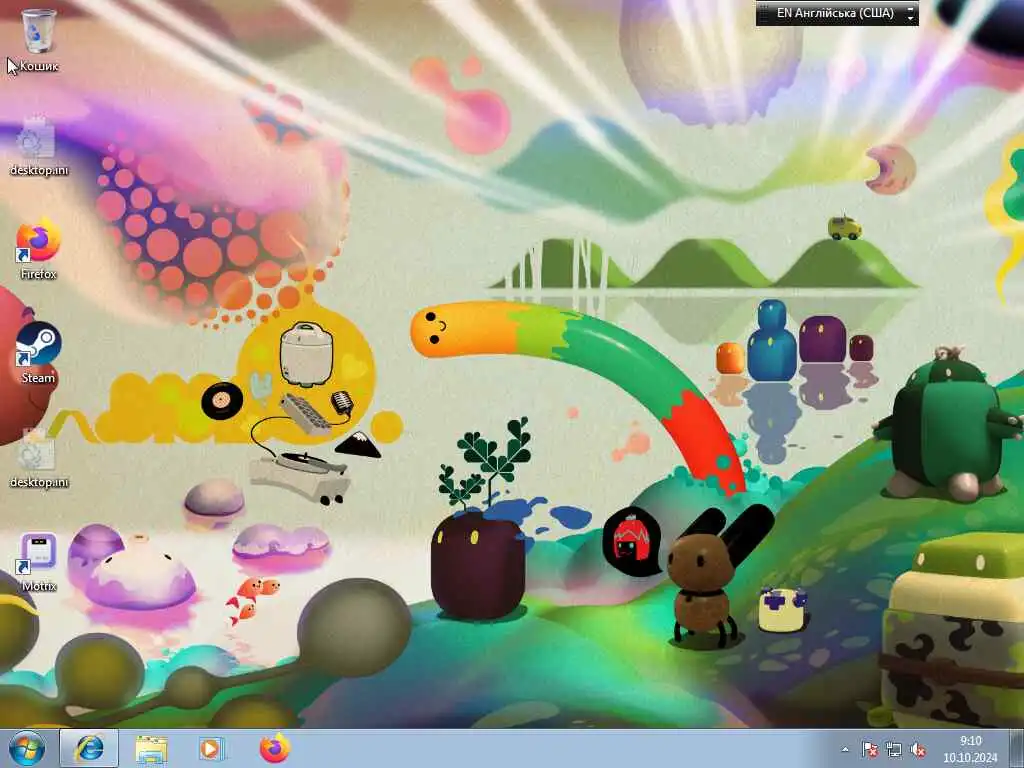Open Windows Explorer from the taskbar

[151, 748]
